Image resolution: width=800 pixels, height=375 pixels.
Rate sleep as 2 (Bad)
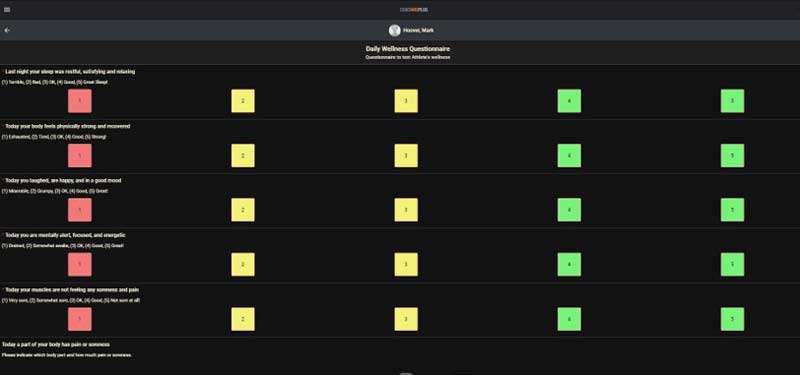pyautogui.click(x=243, y=101)
